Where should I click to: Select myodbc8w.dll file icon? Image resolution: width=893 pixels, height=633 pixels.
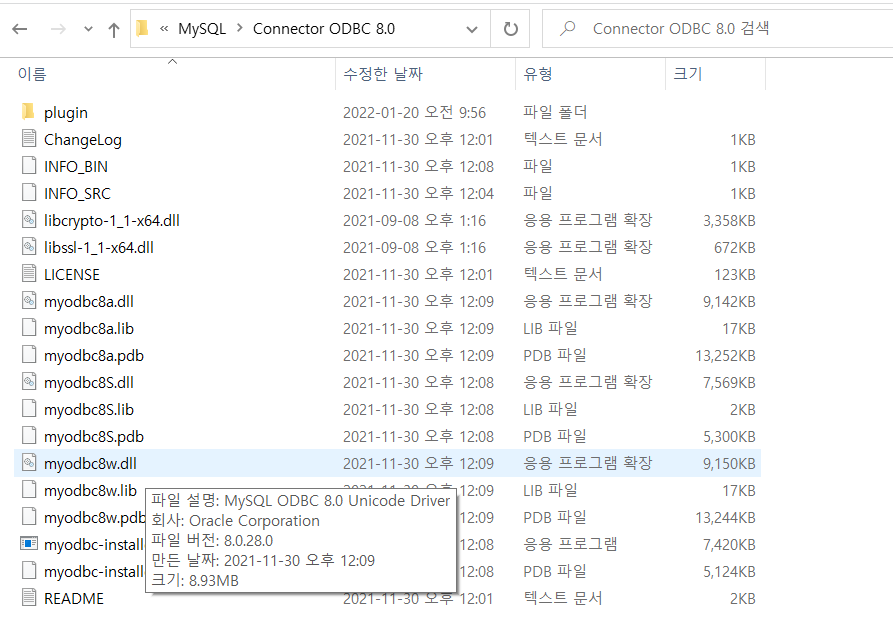29,462
